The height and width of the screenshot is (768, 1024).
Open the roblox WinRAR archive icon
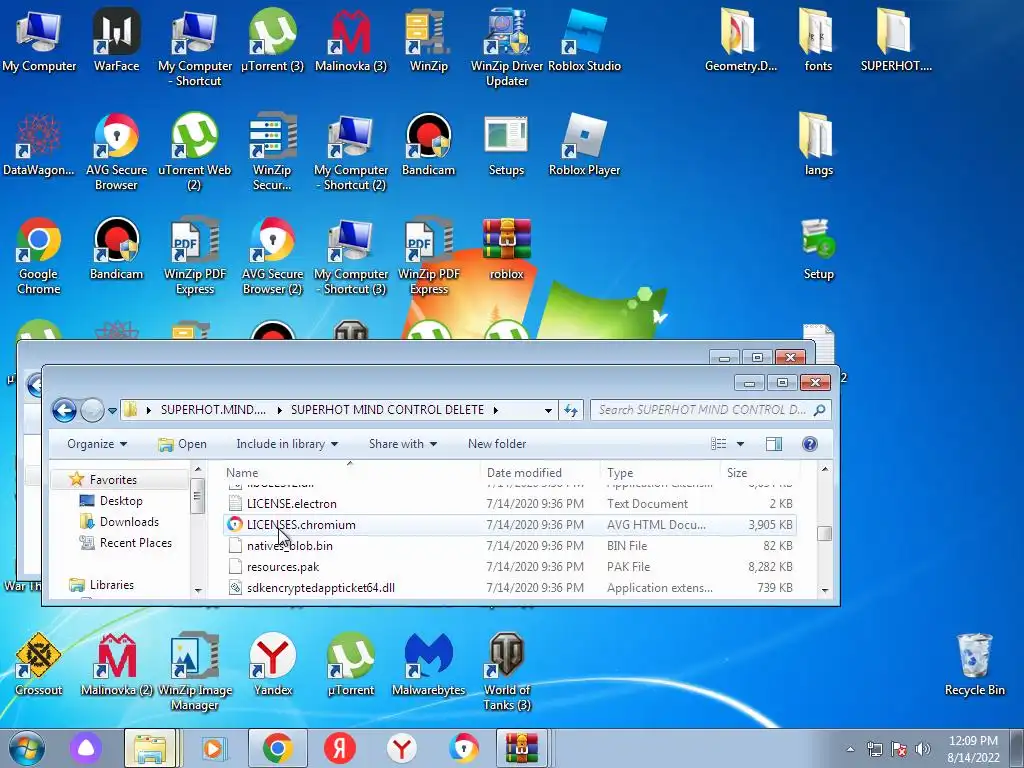pos(507,248)
